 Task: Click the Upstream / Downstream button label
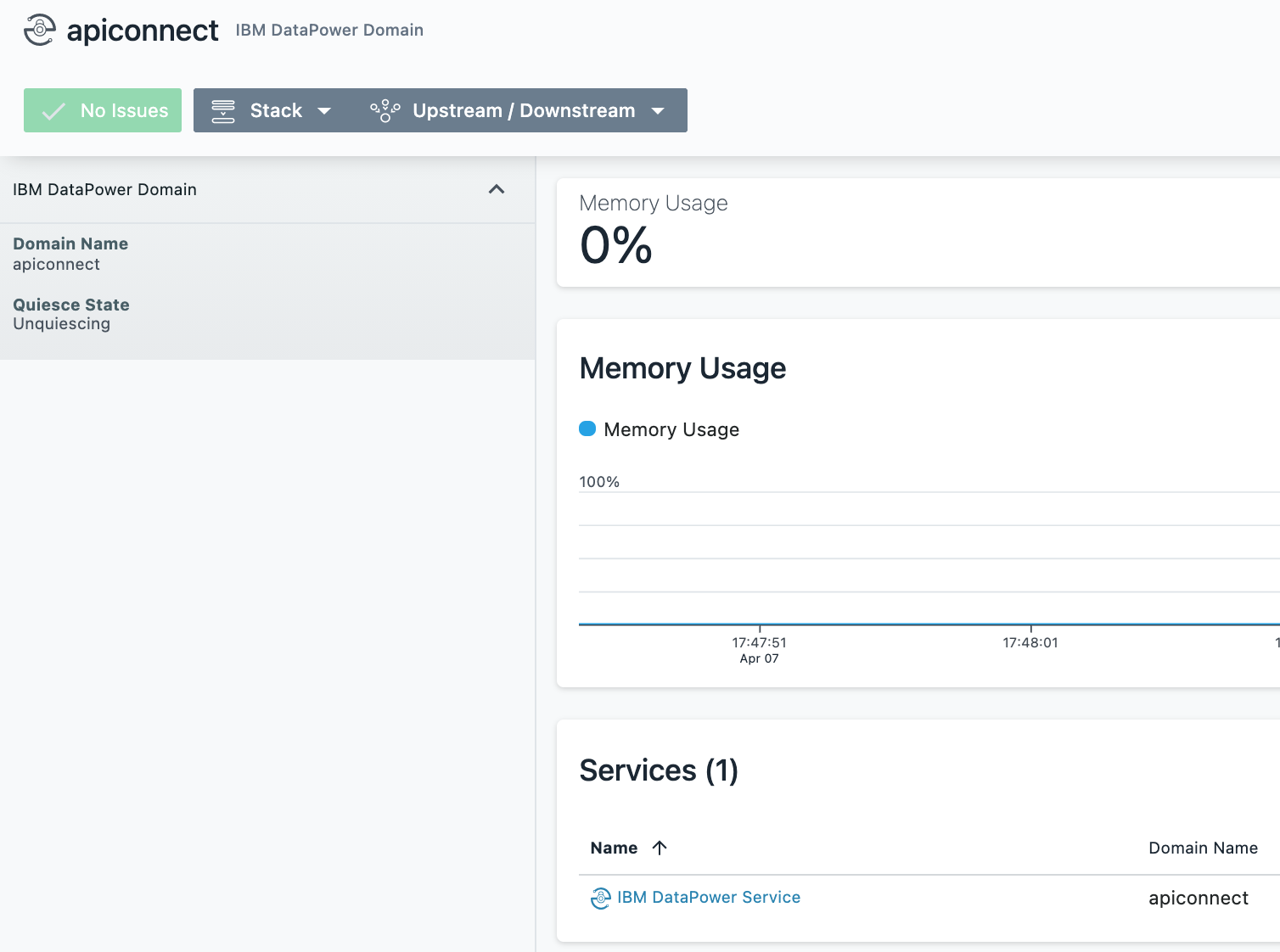pyautogui.click(x=524, y=110)
